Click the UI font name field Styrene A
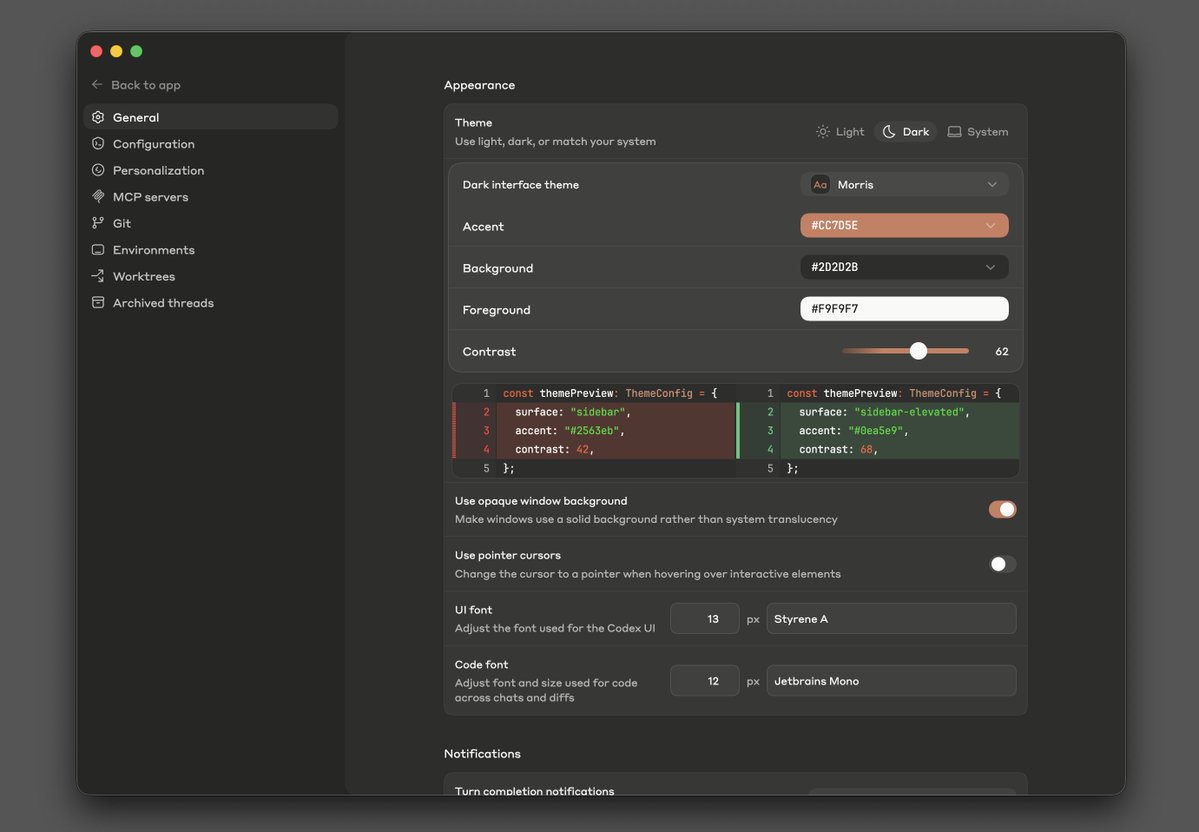The image size is (1199, 832). [891, 619]
